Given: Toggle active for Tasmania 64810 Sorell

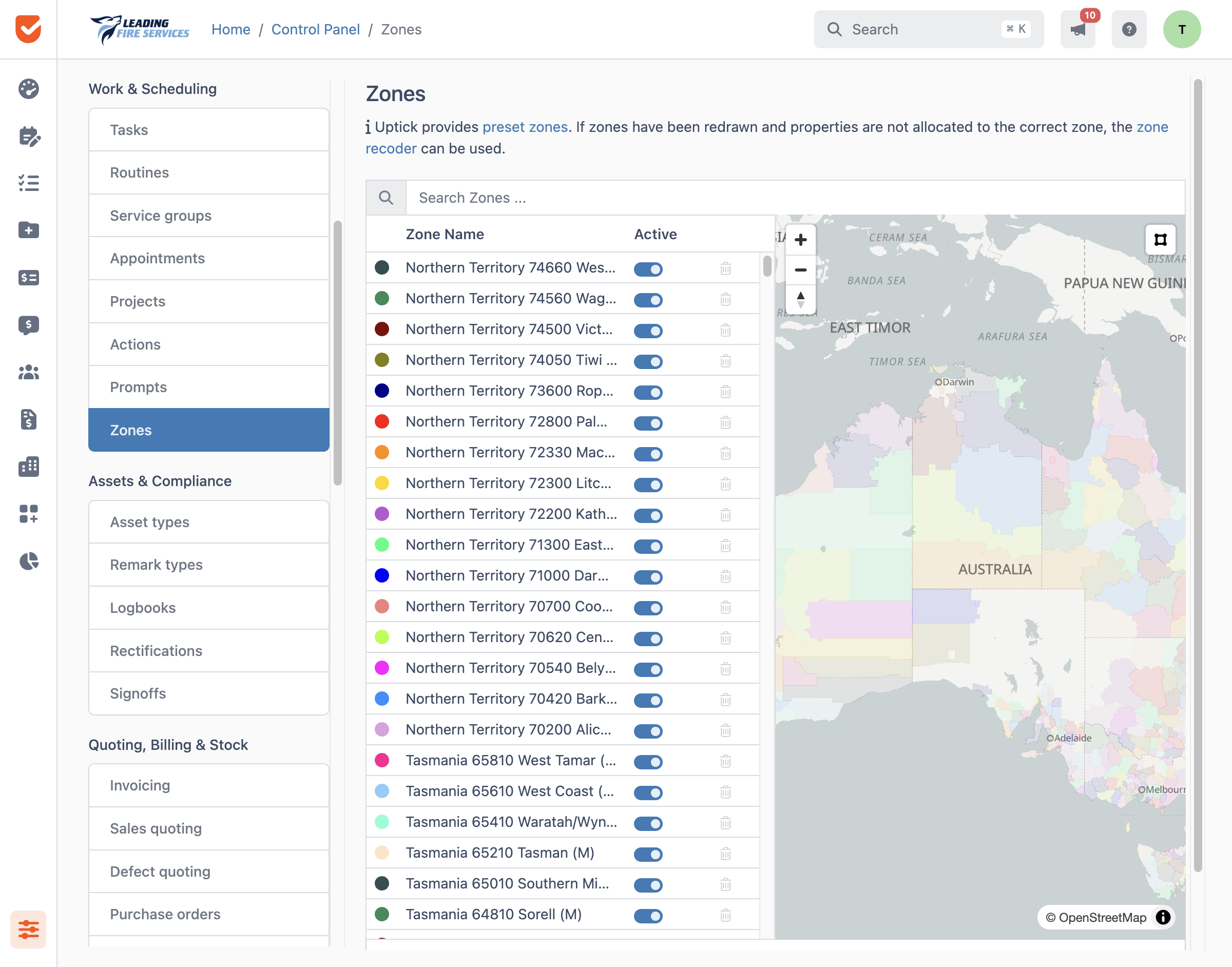Looking at the screenshot, I should pyautogui.click(x=648, y=916).
